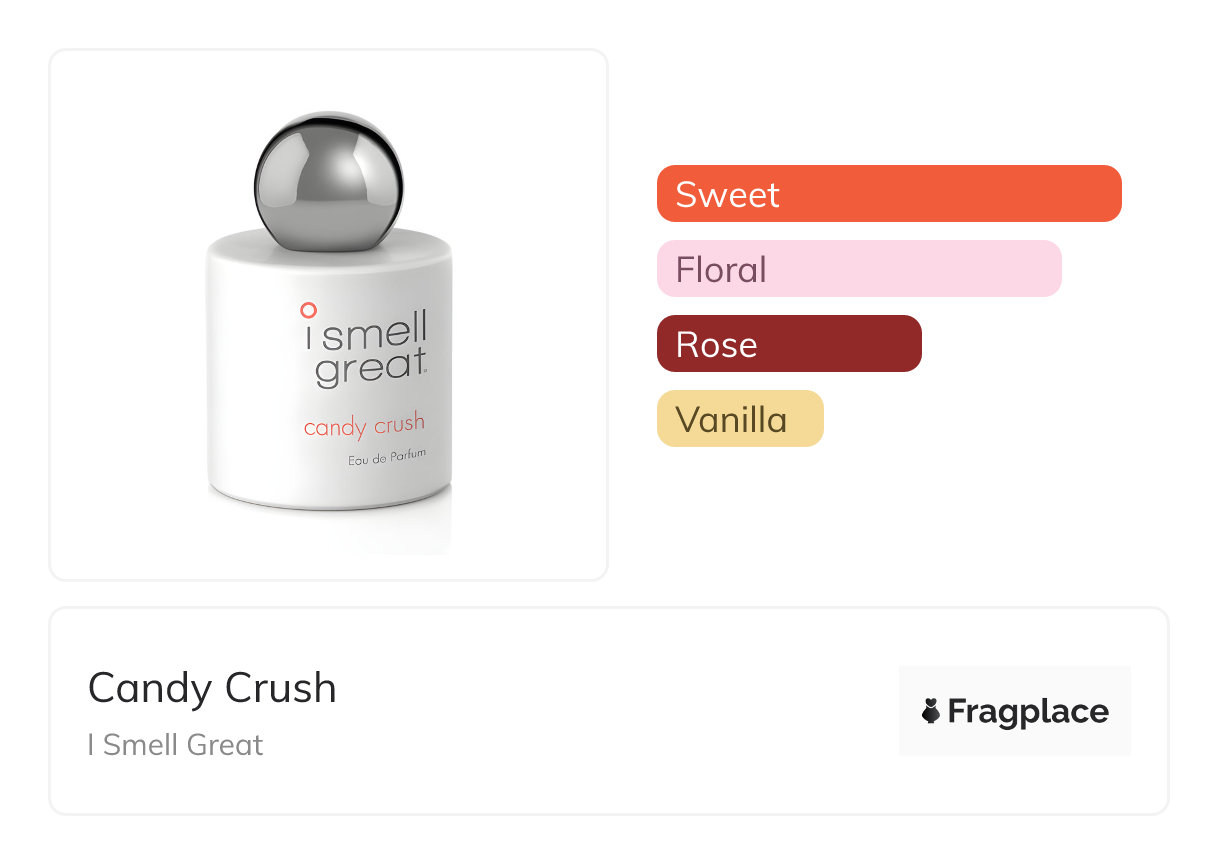Click the 'Rose' text label
1218x864 pixels.
716,345
